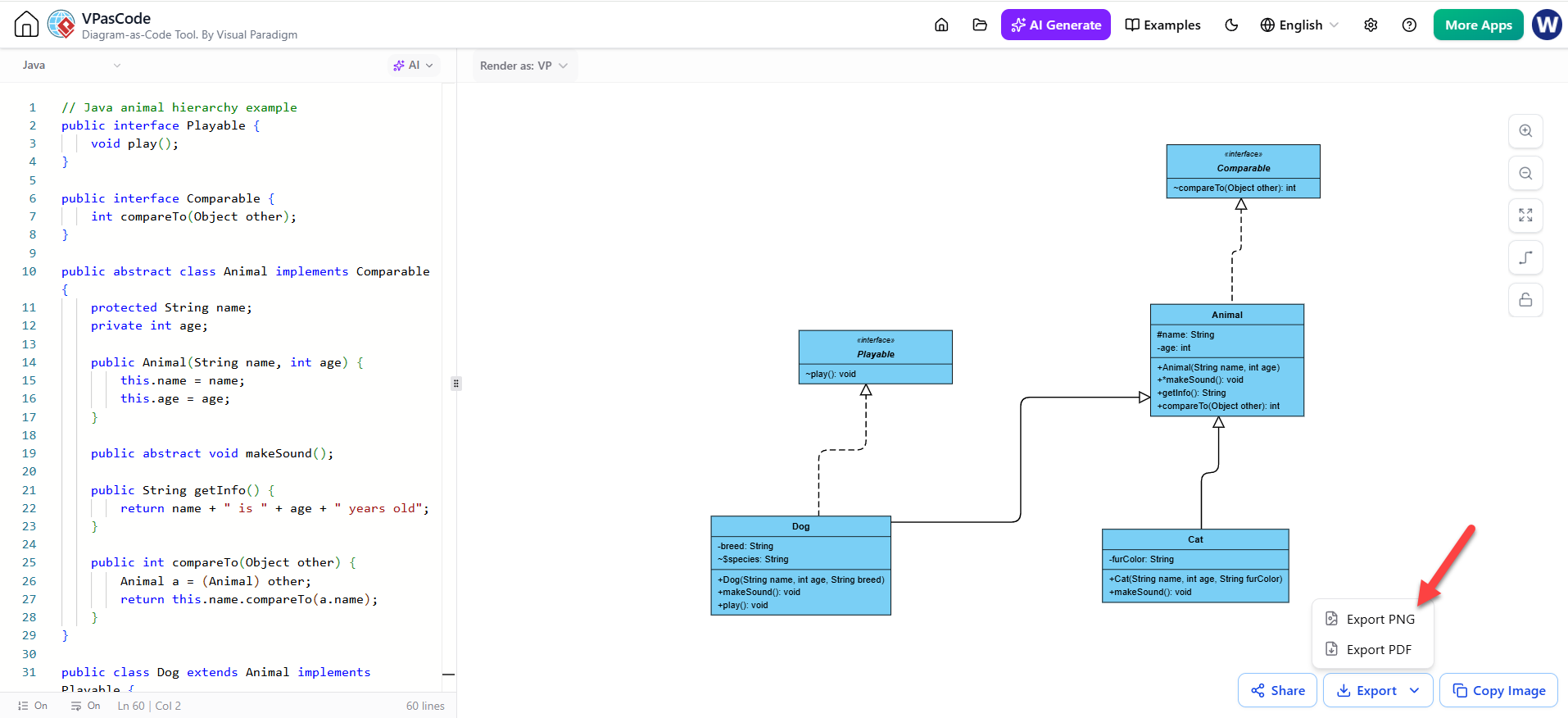This screenshot has height=718, width=1568.
Task: Click the help question mark icon
Action: tap(1409, 25)
